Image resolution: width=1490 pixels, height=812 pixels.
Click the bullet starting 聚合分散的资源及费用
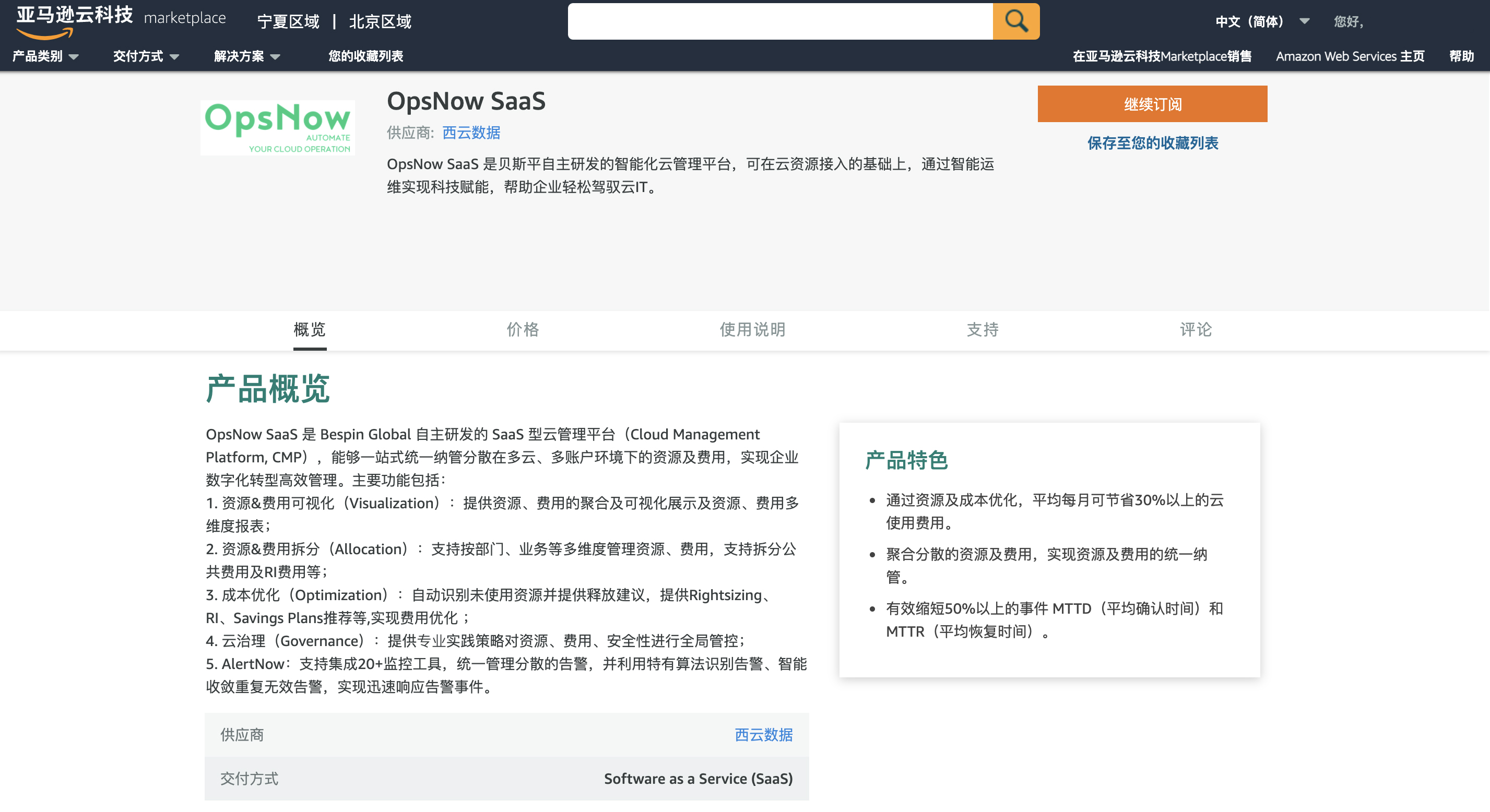[x=1046, y=566]
